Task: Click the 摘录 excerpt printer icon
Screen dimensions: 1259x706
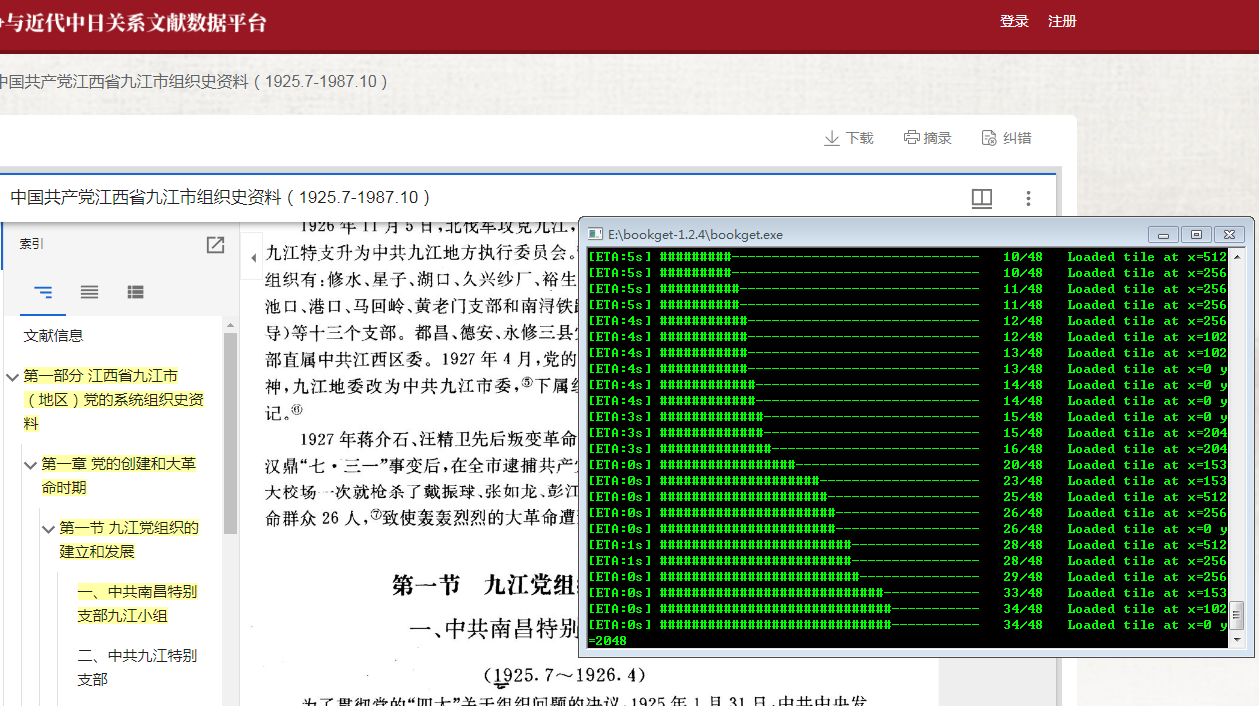Action: (911, 138)
